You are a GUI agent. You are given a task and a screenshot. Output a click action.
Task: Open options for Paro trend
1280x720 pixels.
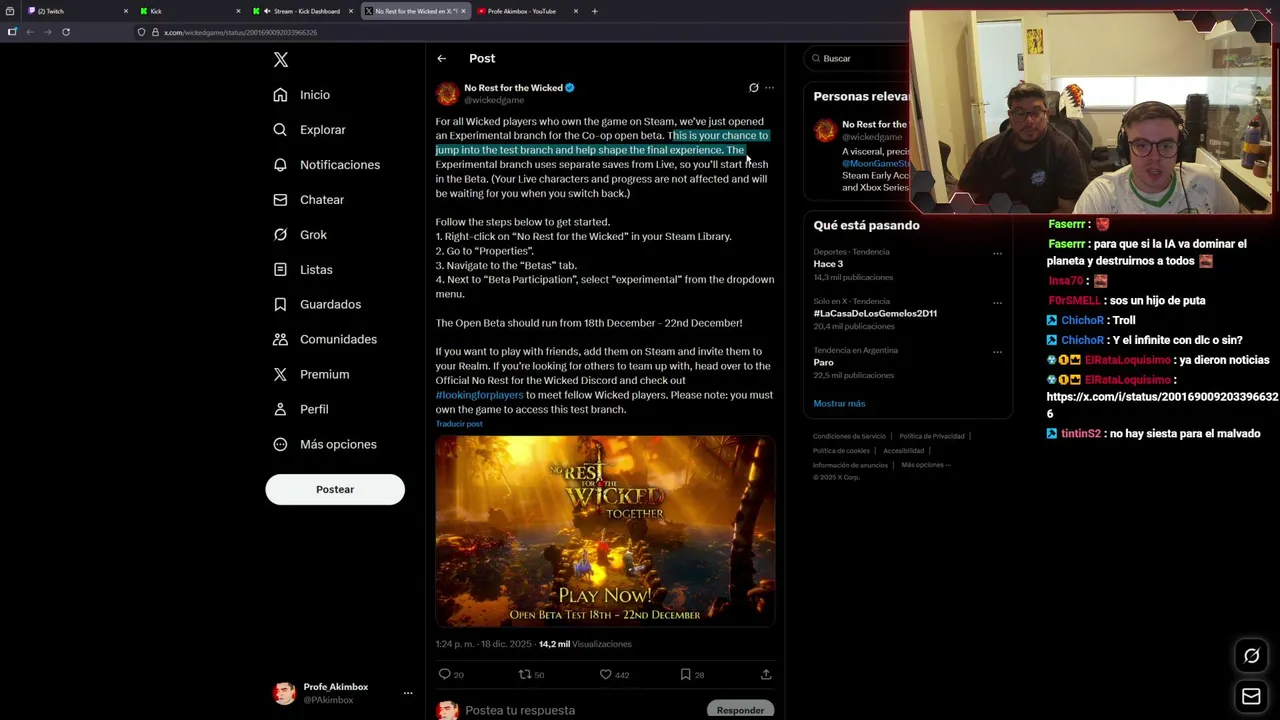(x=997, y=352)
